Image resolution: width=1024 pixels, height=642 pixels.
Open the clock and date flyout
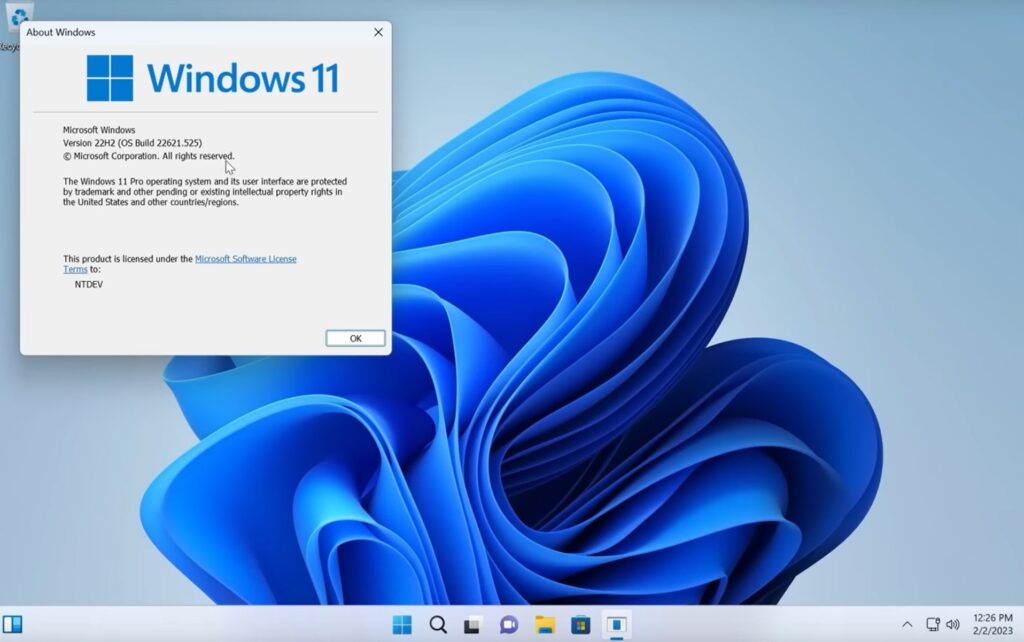pos(992,625)
